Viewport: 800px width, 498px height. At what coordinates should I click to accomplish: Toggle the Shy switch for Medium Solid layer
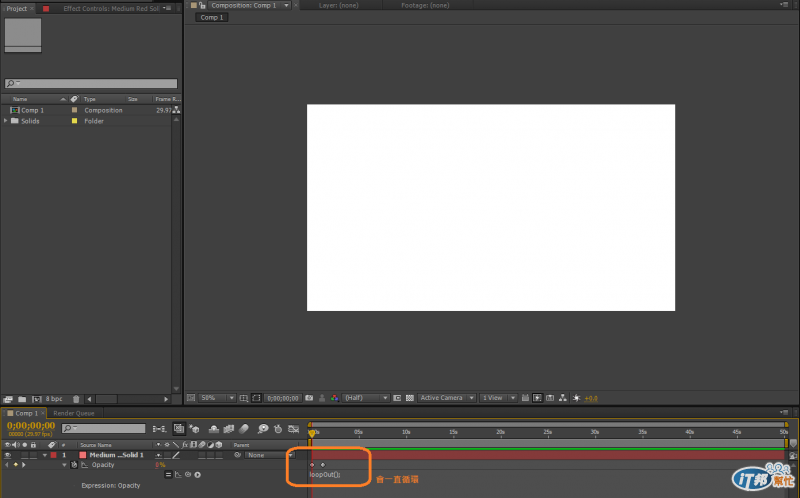pyautogui.click(x=159, y=455)
